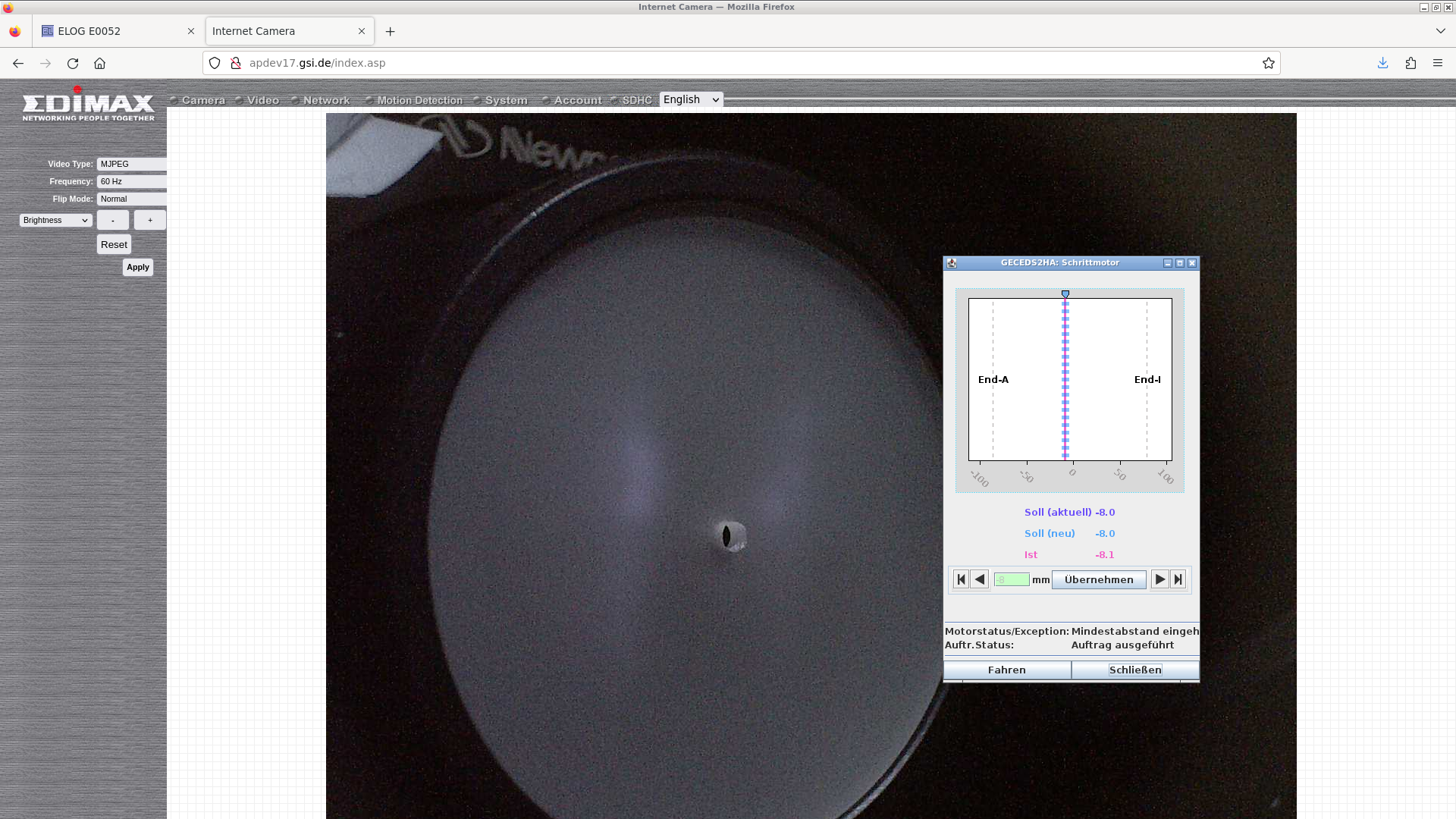Click the address bar URL
Viewport: 1456px width, 819px height.
click(x=317, y=63)
